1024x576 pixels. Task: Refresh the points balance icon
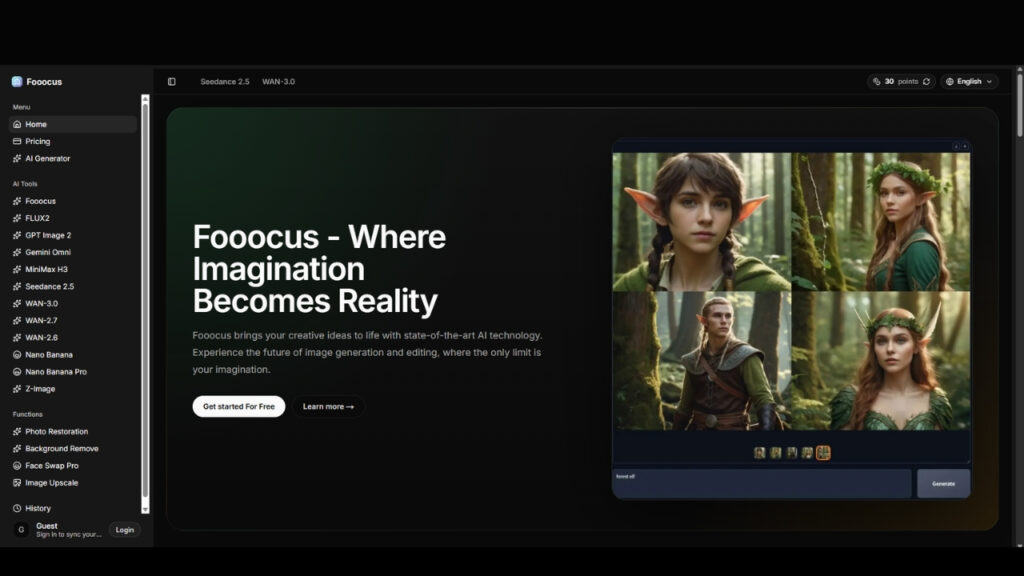pyautogui.click(x=926, y=82)
